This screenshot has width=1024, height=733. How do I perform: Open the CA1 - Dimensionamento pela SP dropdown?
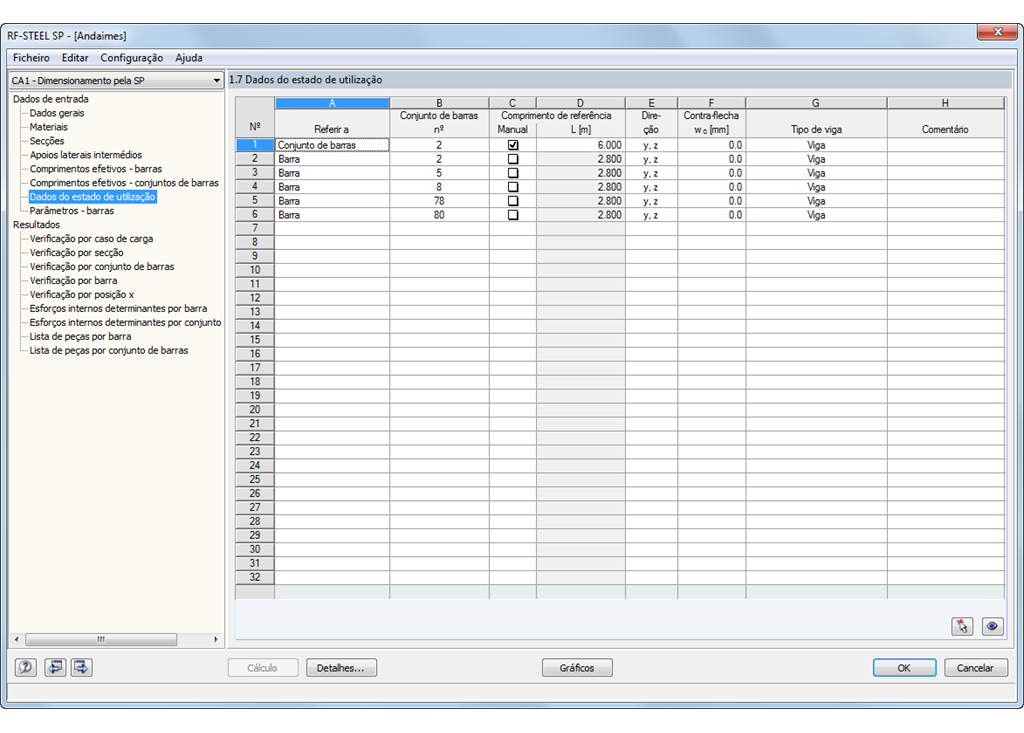click(x=116, y=80)
